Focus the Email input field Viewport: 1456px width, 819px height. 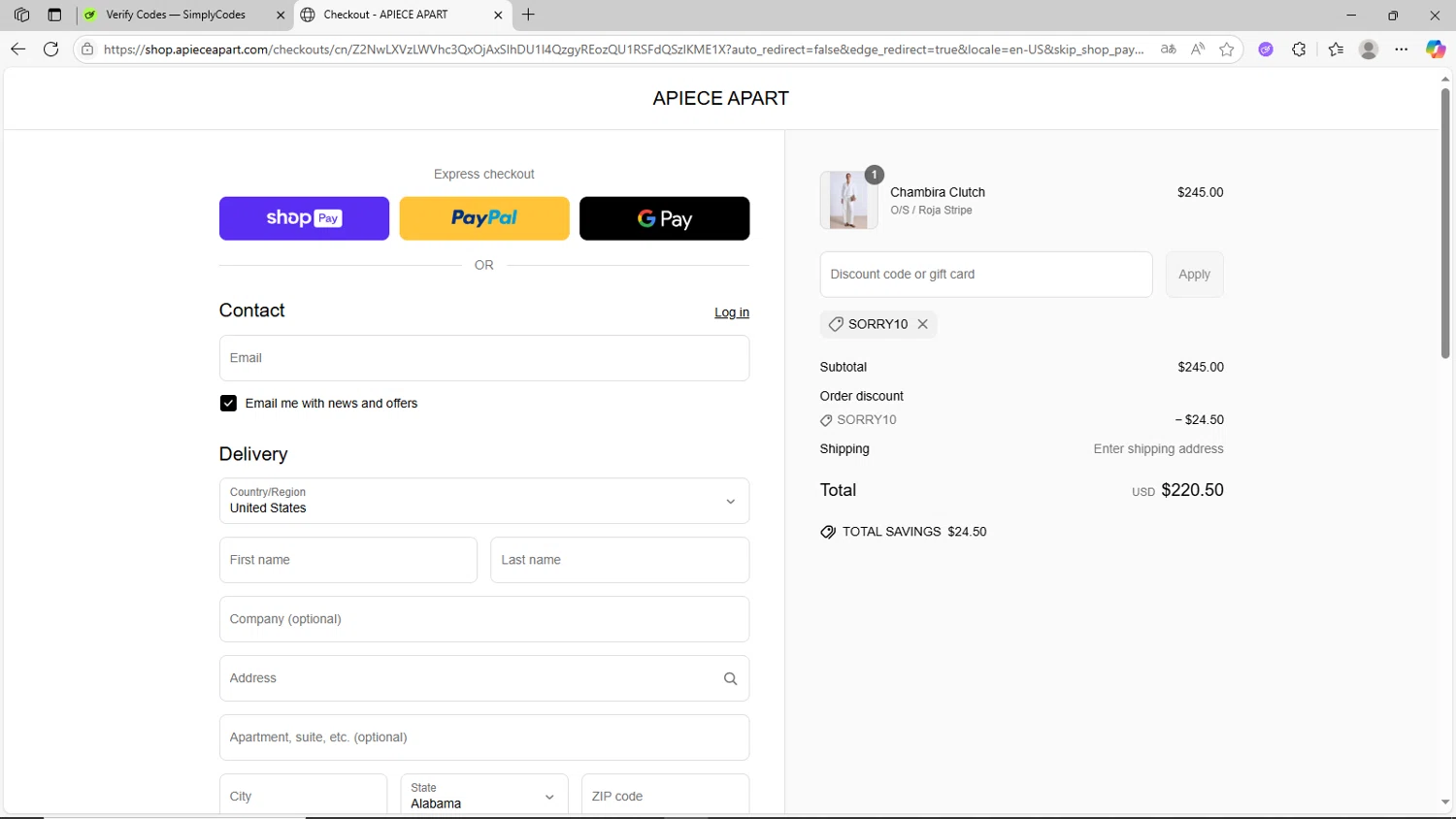484,358
